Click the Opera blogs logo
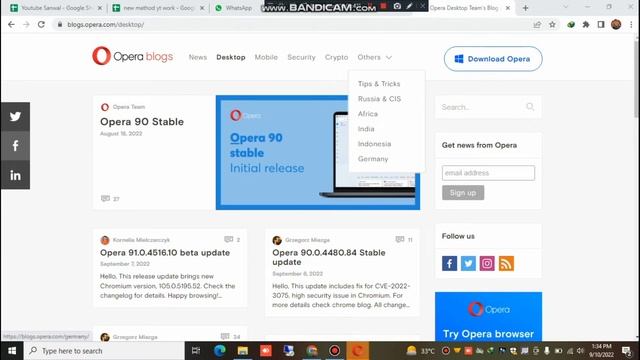This screenshot has height=360, width=640. click(x=133, y=56)
